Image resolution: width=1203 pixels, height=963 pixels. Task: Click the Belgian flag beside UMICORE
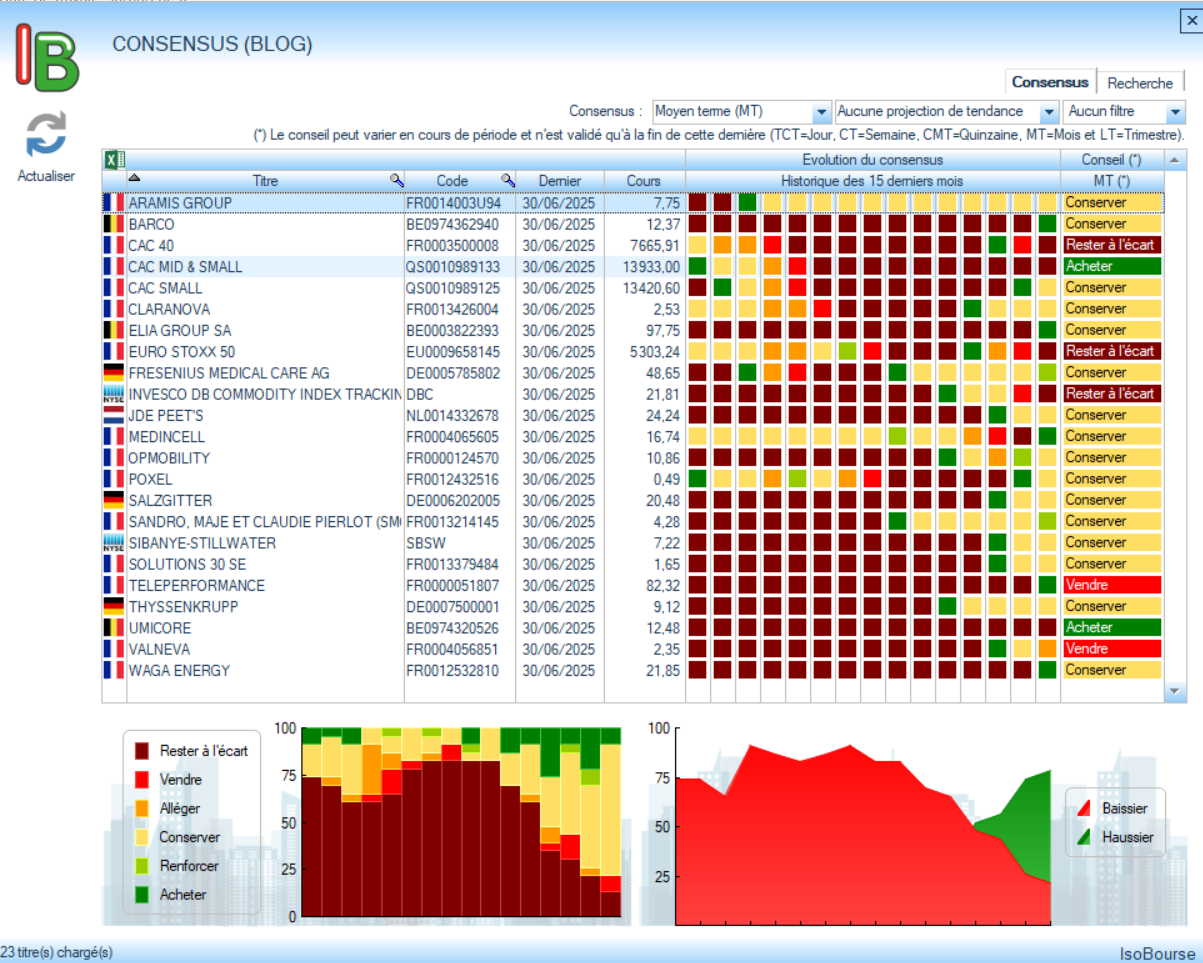[x=114, y=628]
